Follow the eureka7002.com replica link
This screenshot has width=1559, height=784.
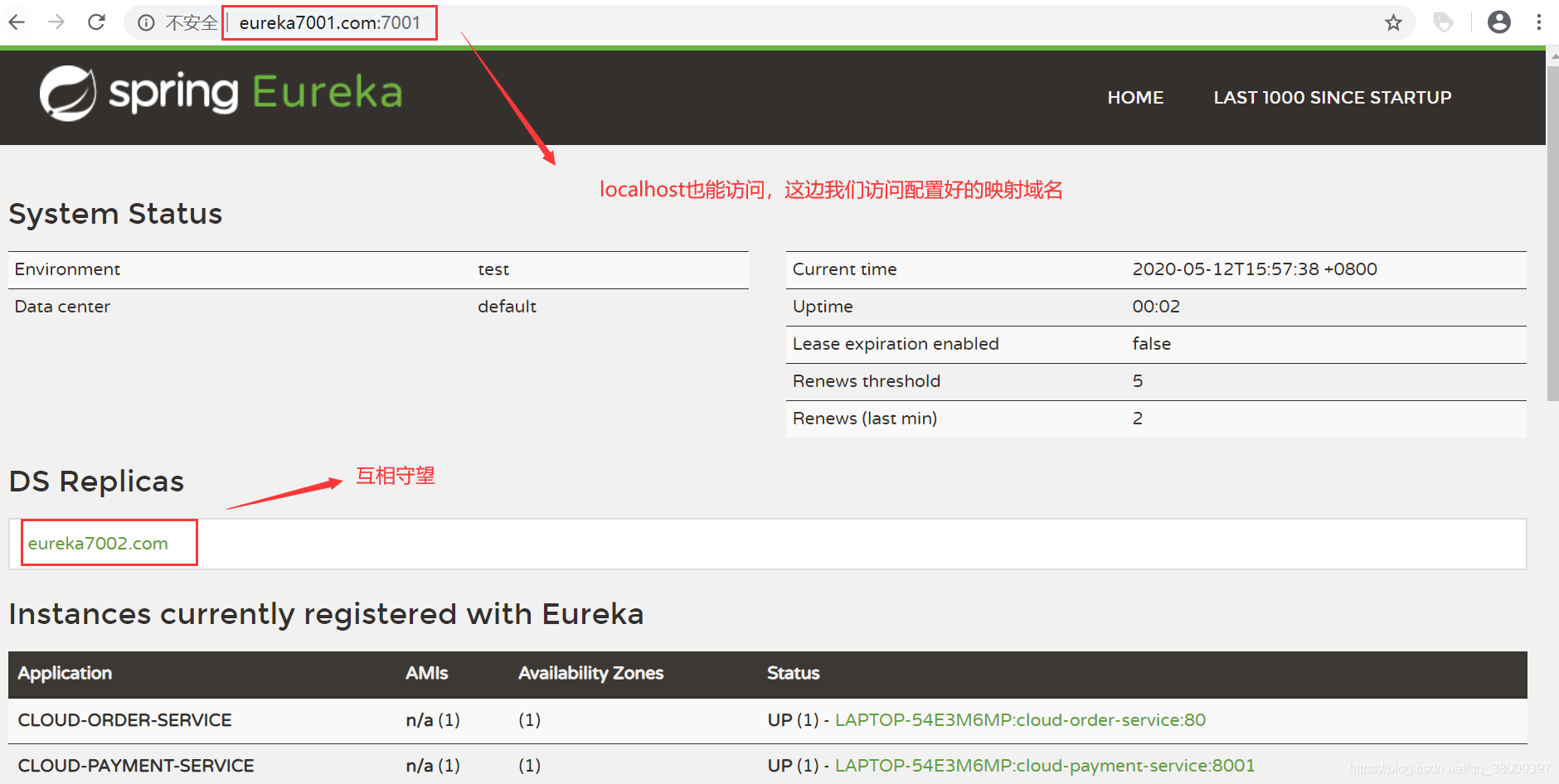98,544
